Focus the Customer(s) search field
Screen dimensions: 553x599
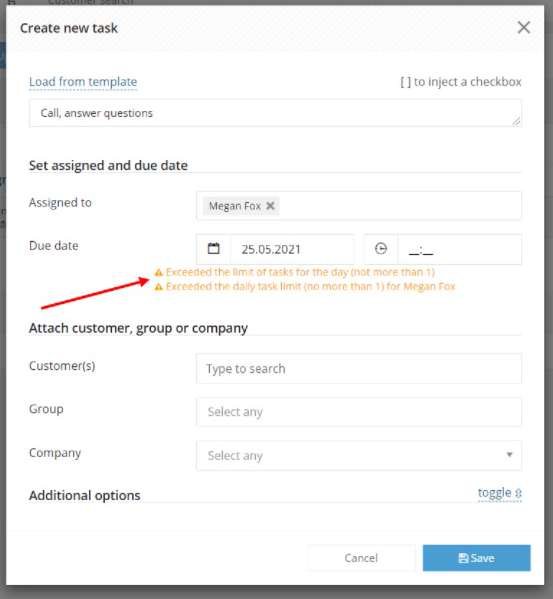359,369
